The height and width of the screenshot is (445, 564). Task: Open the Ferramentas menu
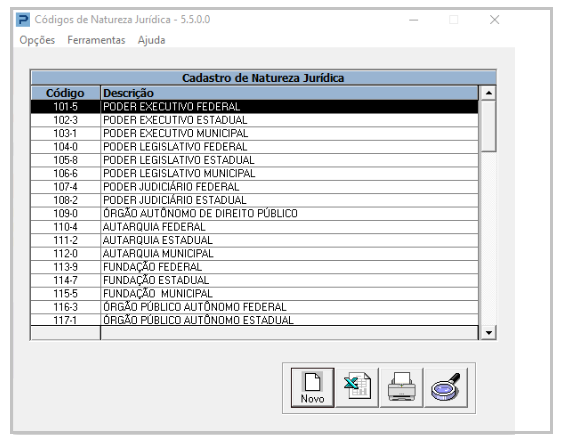click(96, 40)
